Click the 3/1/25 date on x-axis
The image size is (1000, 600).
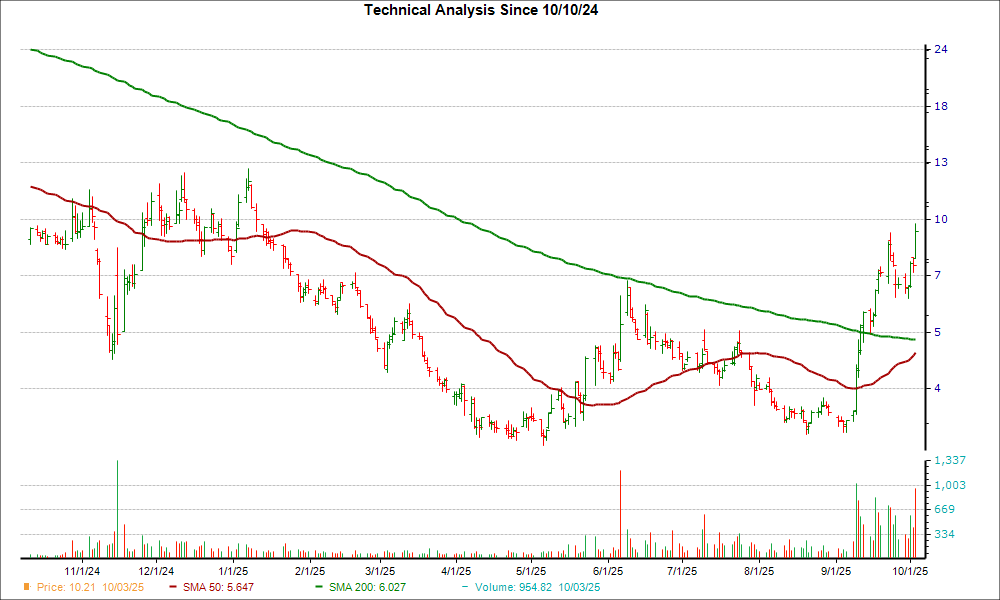[x=381, y=571]
